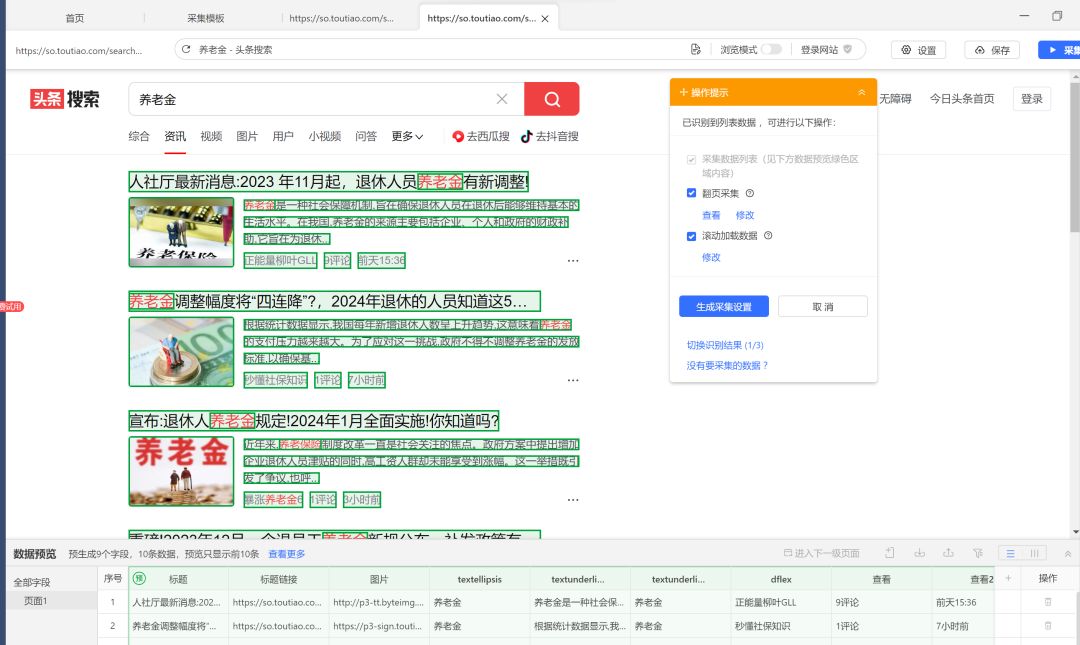Screen dimensions: 1080x645
Task: Switch to the 问答 tab
Action: 366,136
